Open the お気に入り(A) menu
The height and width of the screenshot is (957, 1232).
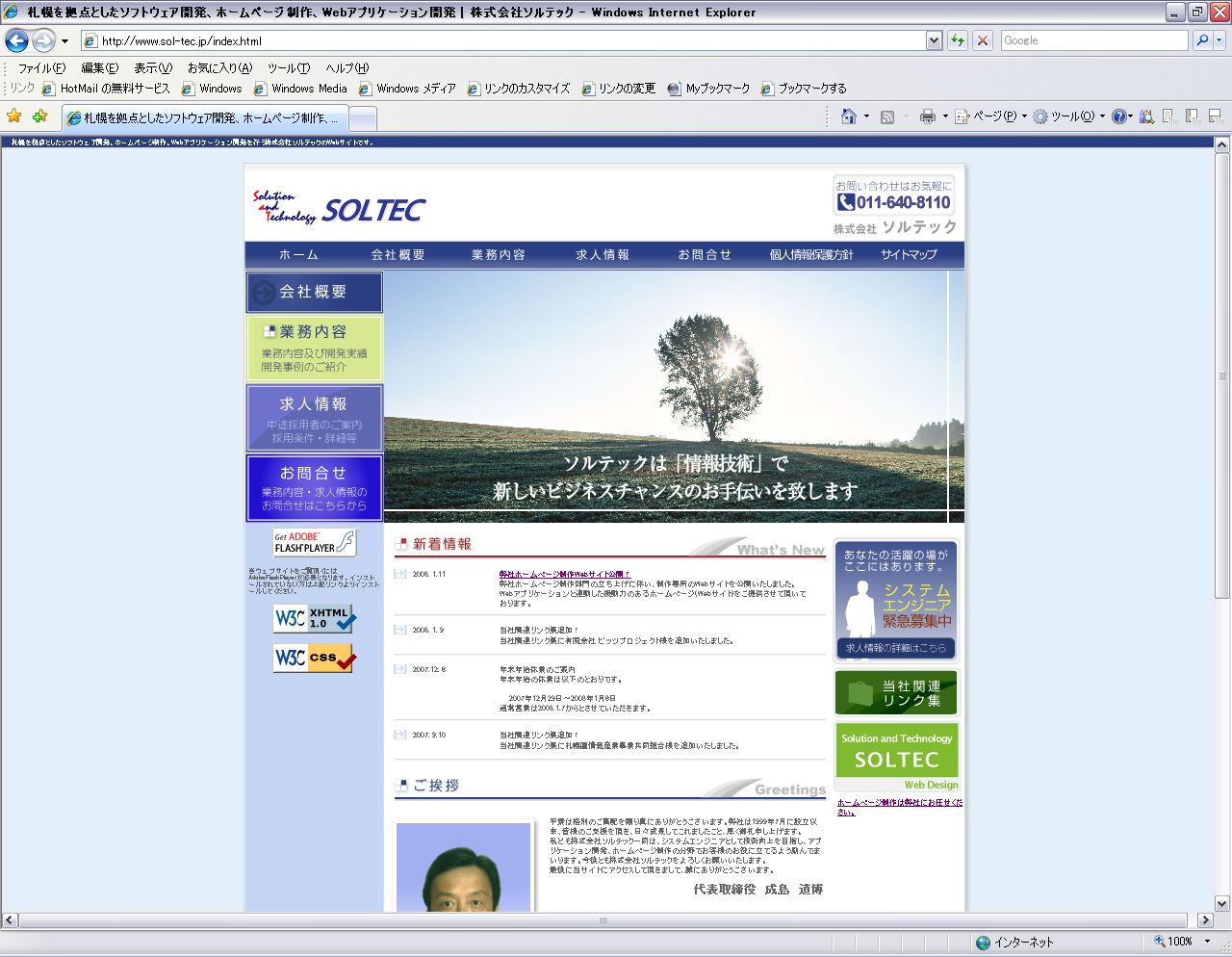(x=219, y=68)
